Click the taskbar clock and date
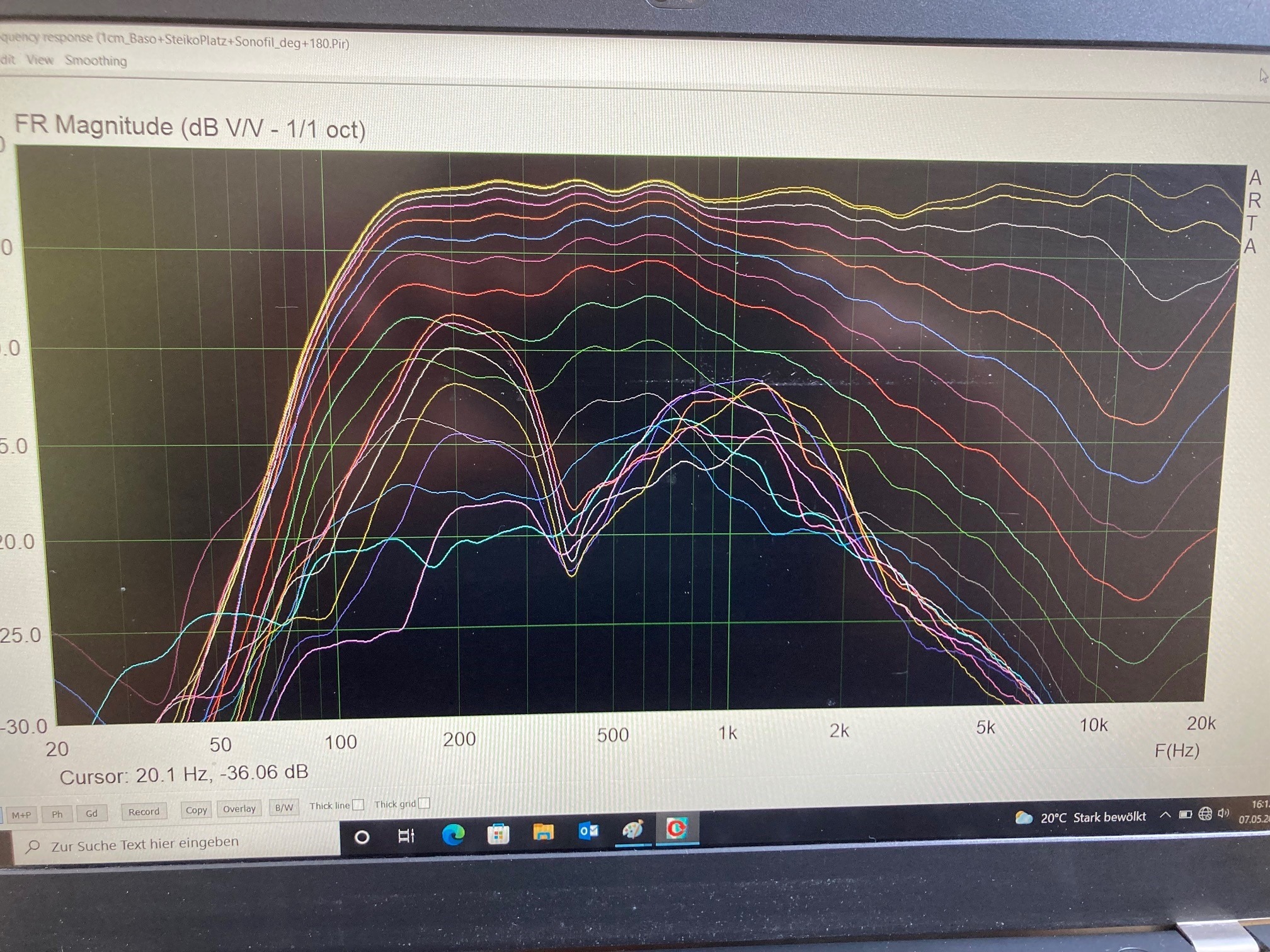1270x952 pixels. pyautogui.click(x=1255, y=812)
